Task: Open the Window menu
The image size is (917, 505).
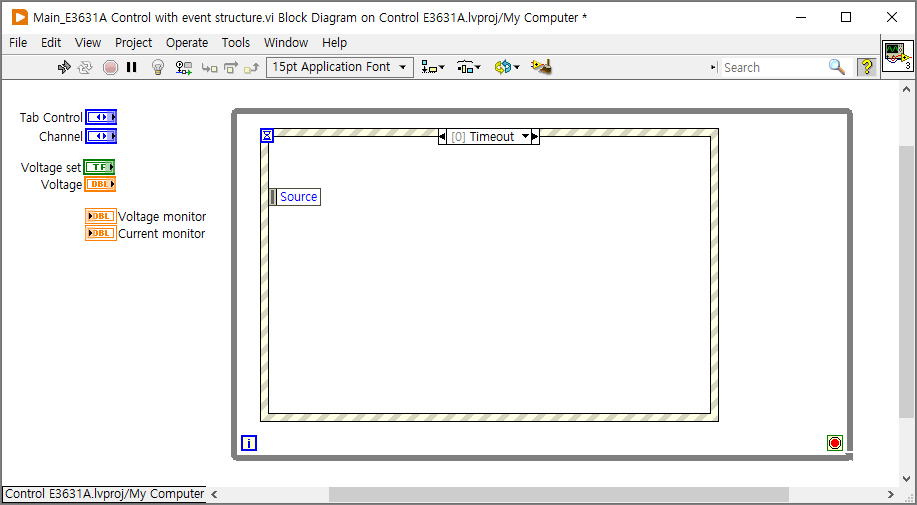Action: (286, 43)
